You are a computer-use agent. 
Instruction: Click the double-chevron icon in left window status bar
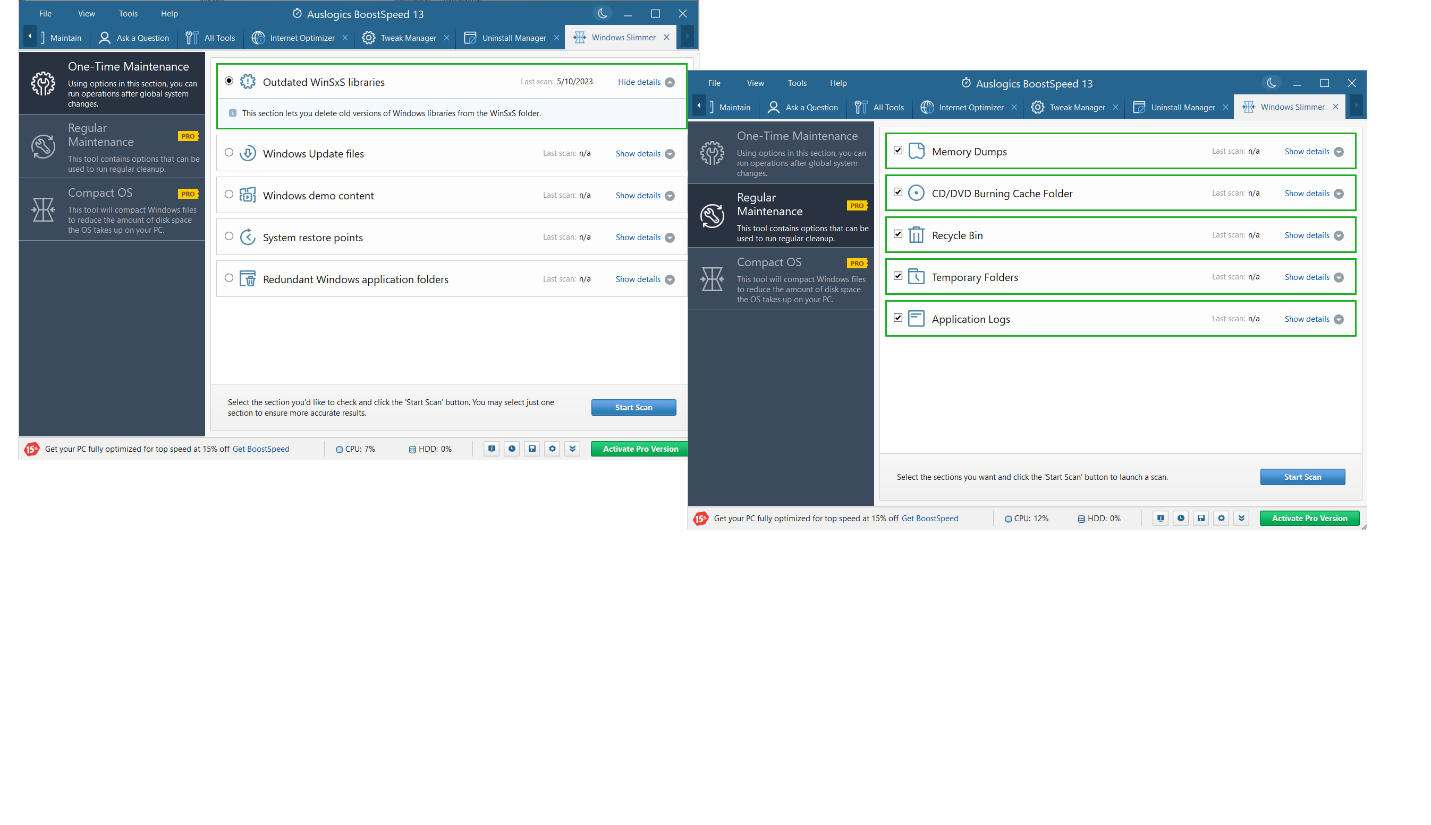572,449
